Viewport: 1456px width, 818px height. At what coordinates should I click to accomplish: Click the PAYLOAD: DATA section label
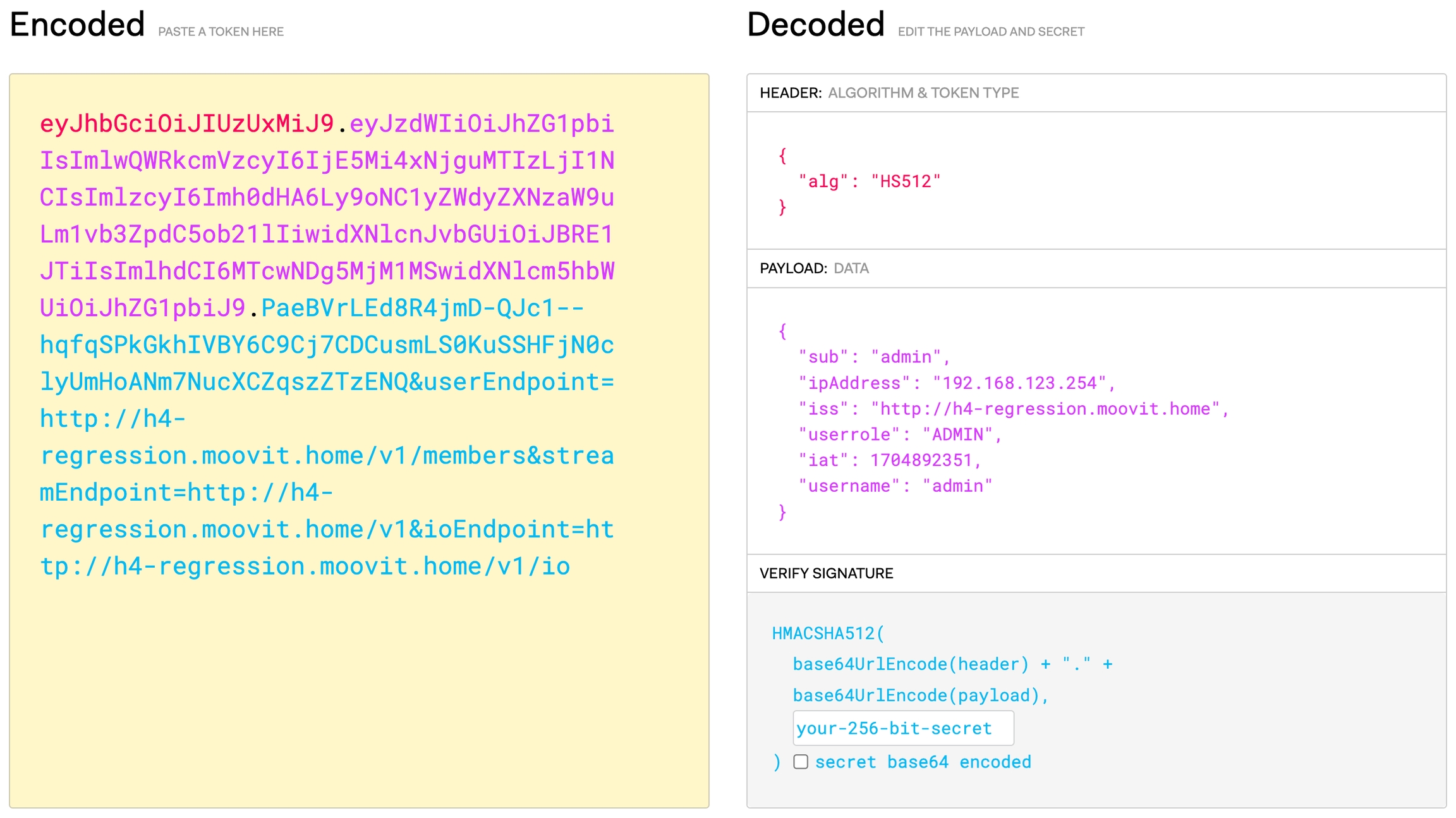click(814, 269)
